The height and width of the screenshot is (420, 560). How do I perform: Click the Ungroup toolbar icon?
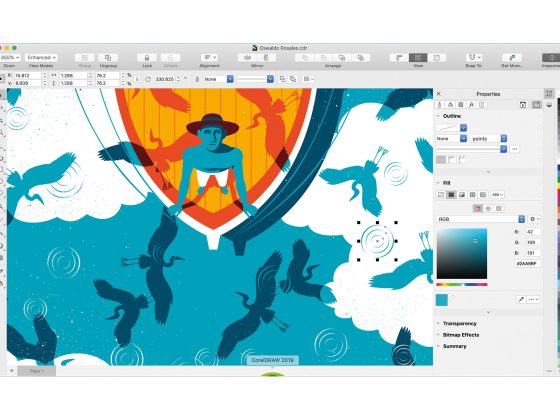click(108, 58)
